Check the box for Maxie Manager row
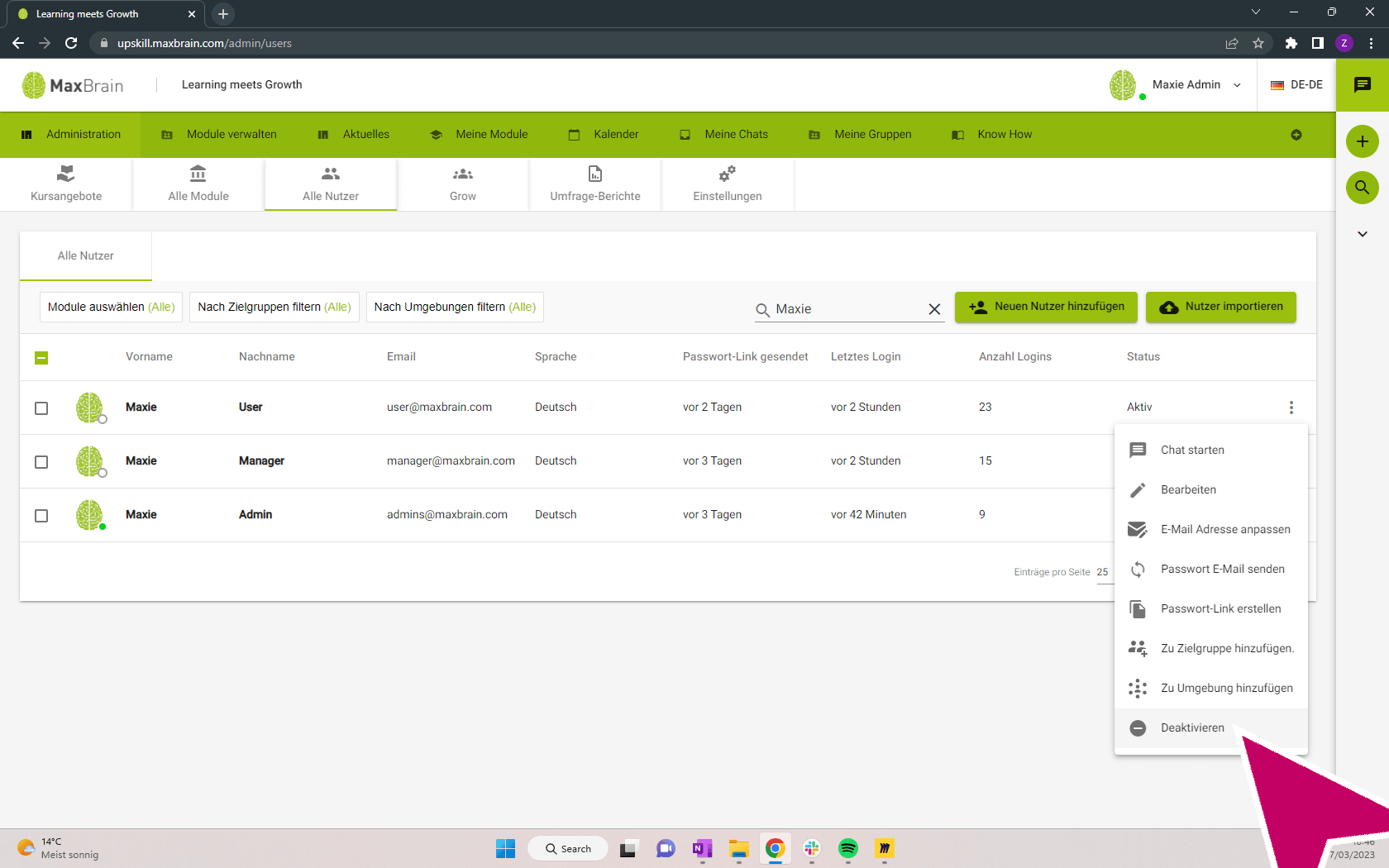This screenshot has height=868, width=1389. (41, 462)
